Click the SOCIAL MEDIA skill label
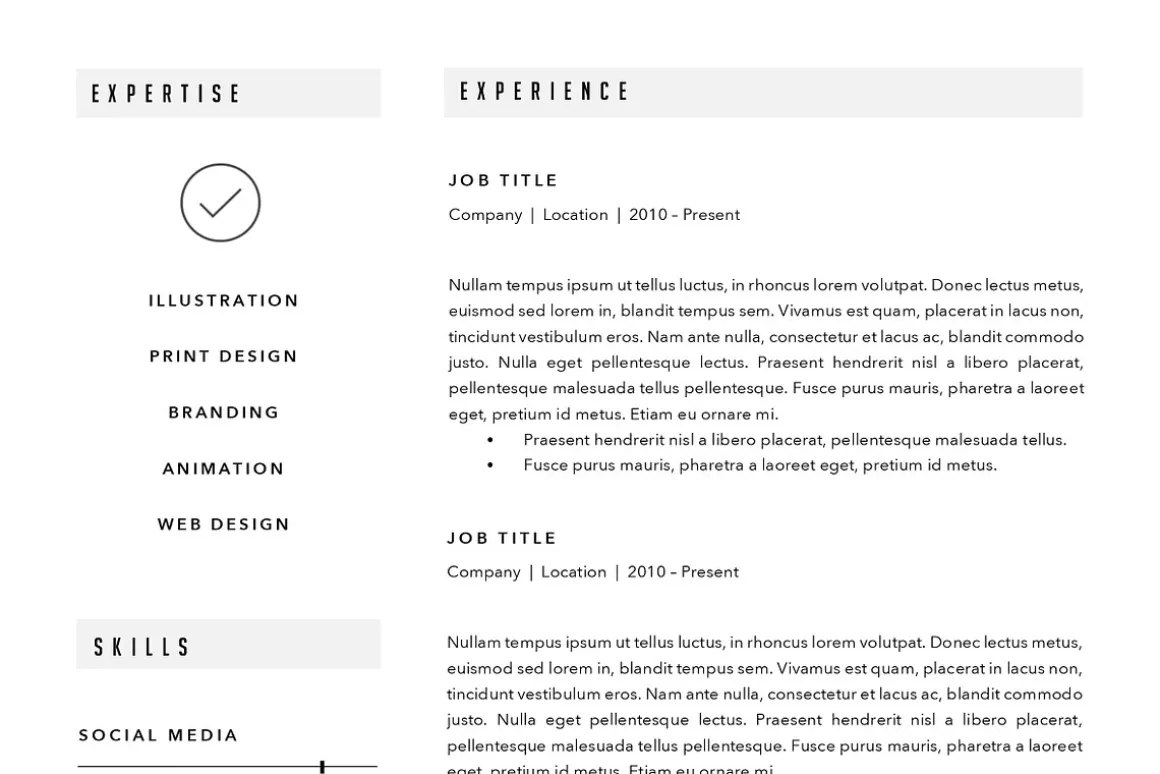Viewport: 1160px width, 774px height. pyautogui.click(x=158, y=735)
